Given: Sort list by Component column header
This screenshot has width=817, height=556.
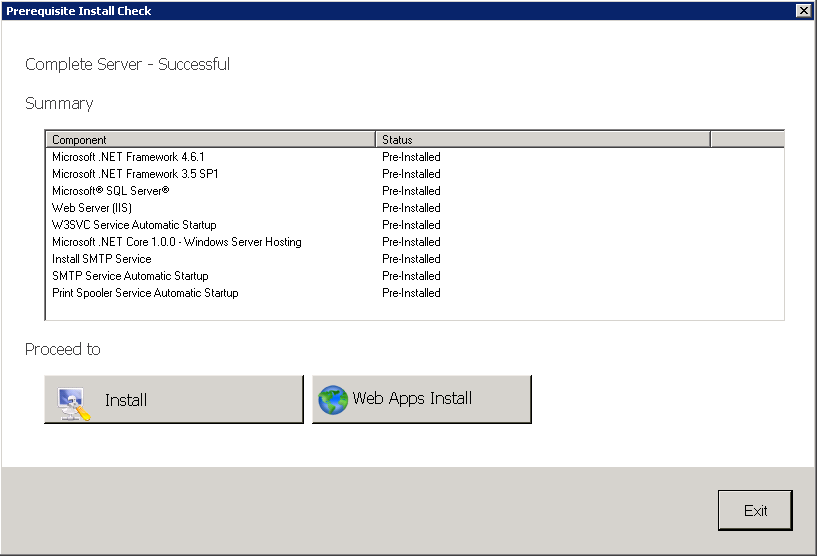Looking at the screenshot, I should 211,140.
